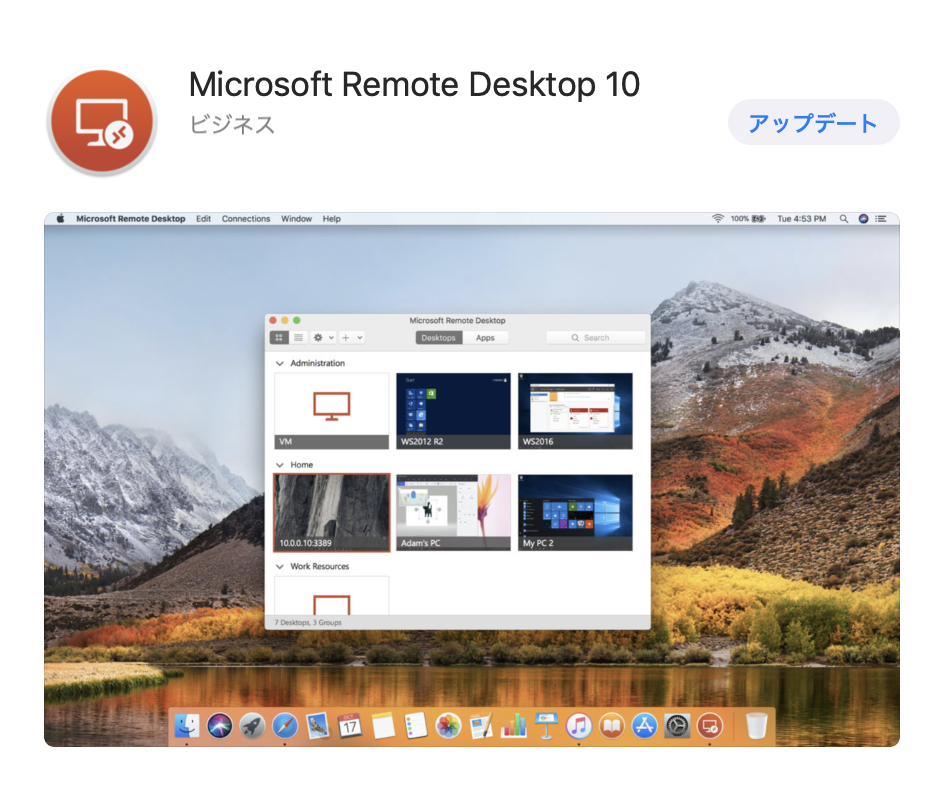Open Photos from the Dock
Image resolution: width=948 pixels, height=806 pixels.
[x=448, y=726]
